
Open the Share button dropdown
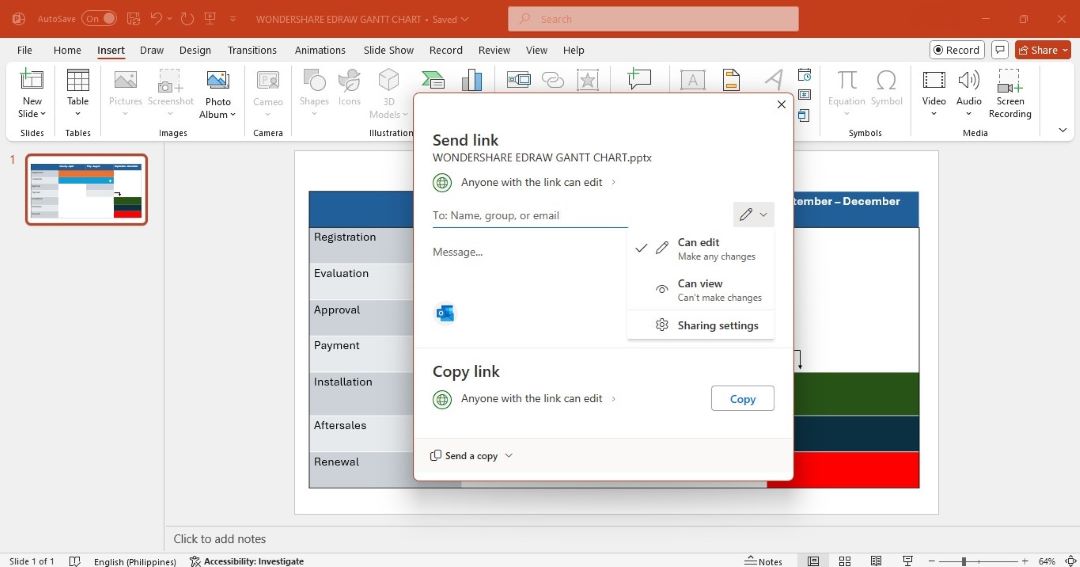point(1065,50)
